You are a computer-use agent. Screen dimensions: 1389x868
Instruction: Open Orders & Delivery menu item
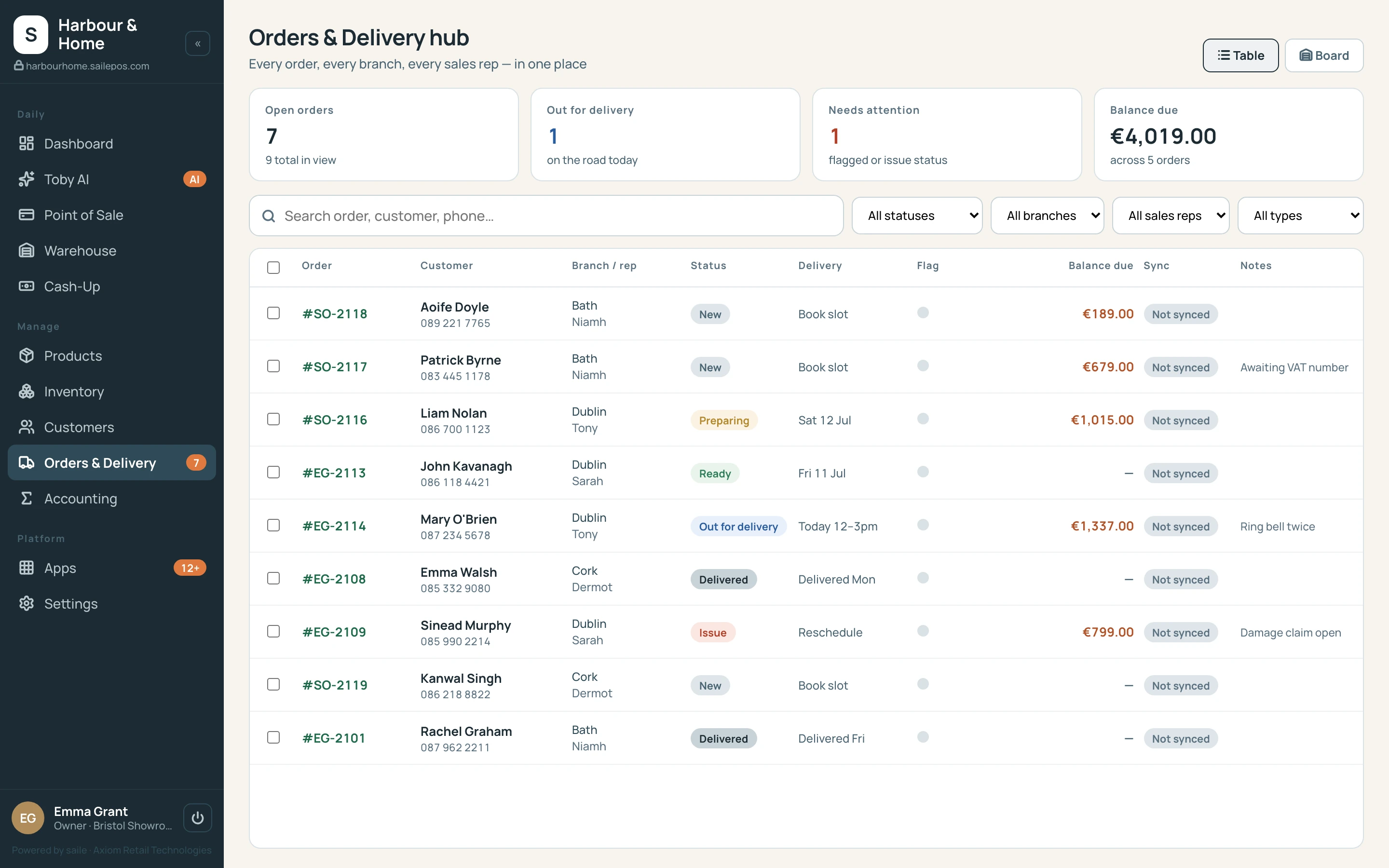point(112,463)
